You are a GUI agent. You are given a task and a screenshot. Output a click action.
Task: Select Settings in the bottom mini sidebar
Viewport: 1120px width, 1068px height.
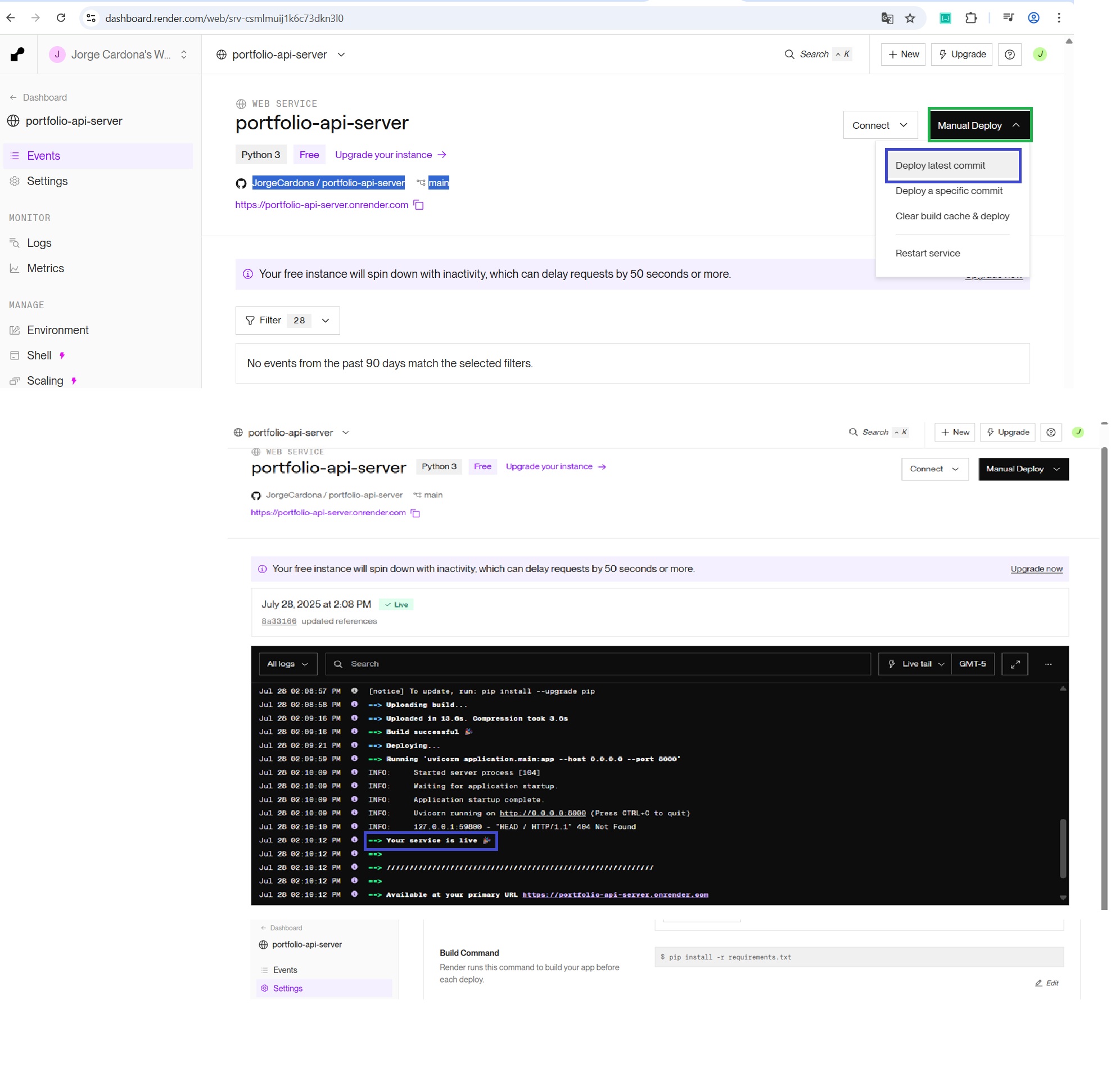coord(324,988)
